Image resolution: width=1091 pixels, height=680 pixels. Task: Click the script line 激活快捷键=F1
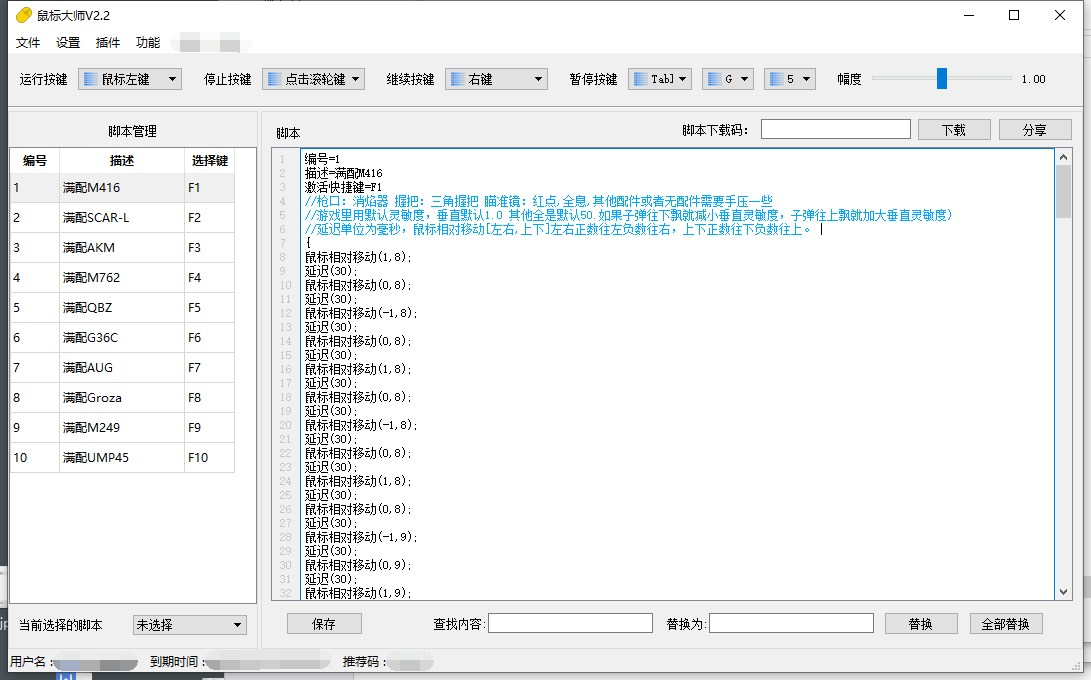click(343, 187)
